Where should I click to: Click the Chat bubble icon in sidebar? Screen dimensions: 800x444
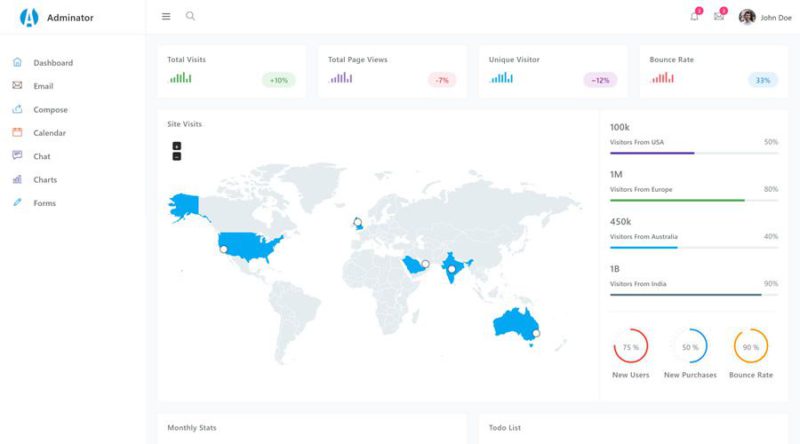[x=17, y=156]
